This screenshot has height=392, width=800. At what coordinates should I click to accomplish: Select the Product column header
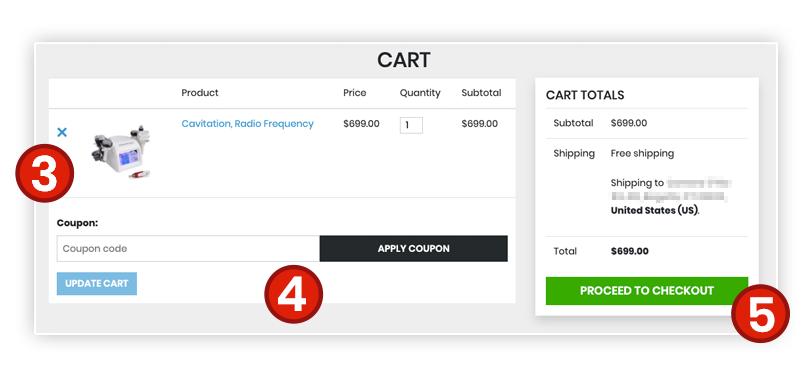click(200, 93)
